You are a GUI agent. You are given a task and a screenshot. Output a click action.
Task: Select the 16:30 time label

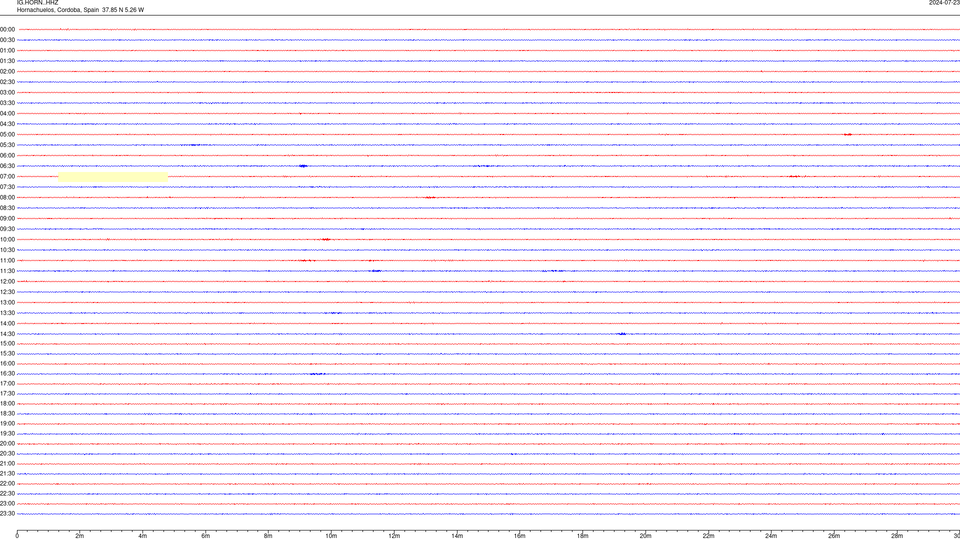[7, 373]
